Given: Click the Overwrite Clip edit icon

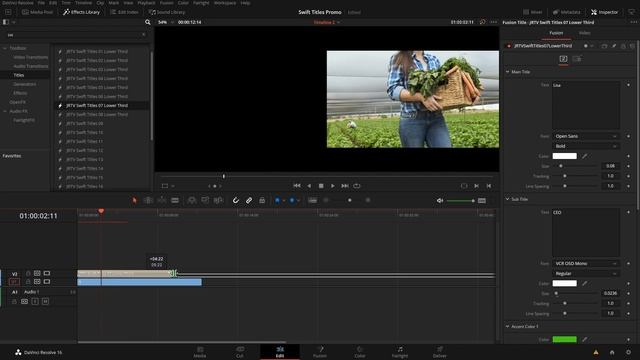Looking at the screenshot, I should (205, 200).
